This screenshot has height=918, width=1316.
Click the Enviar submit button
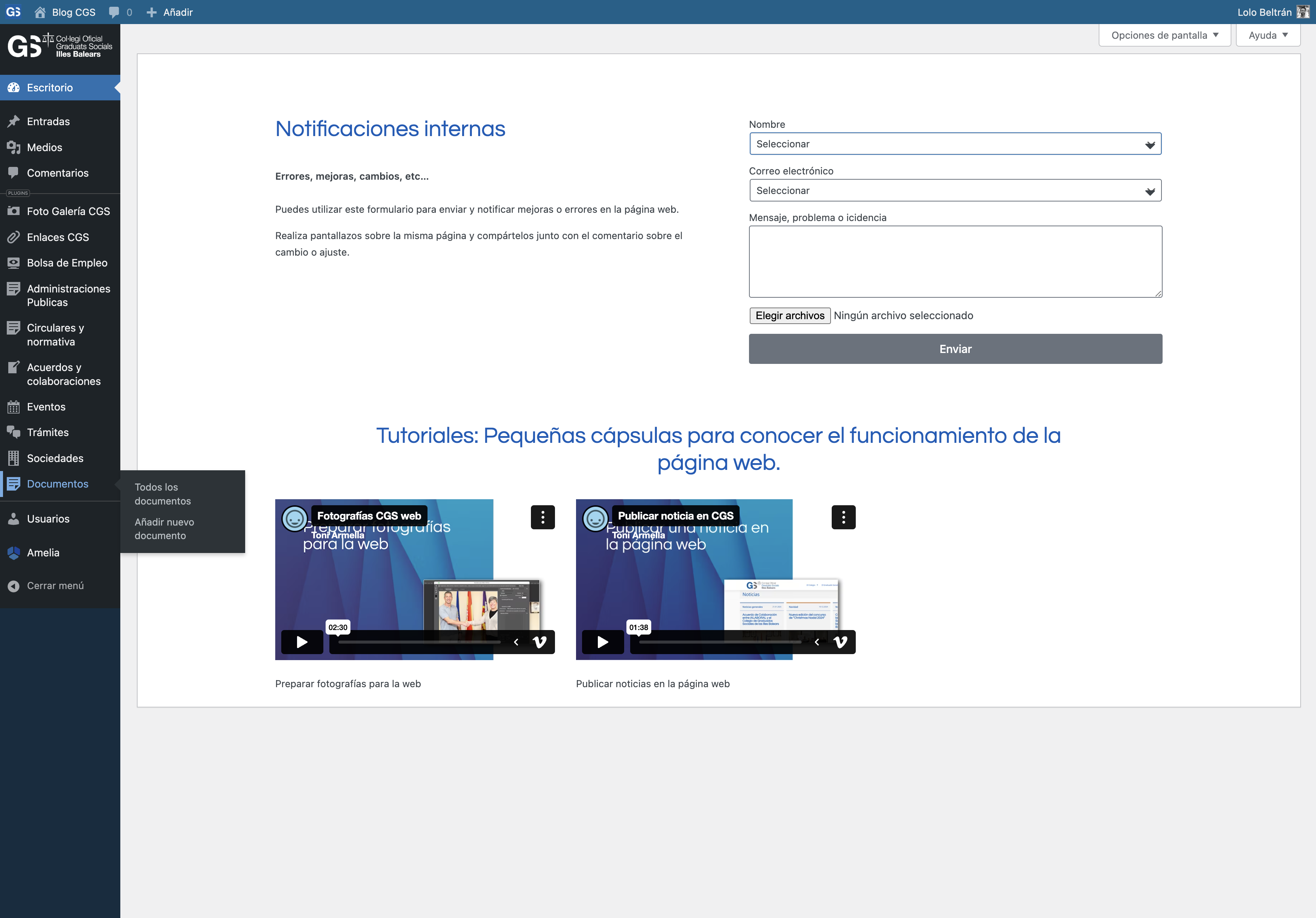tap(955, 349)
